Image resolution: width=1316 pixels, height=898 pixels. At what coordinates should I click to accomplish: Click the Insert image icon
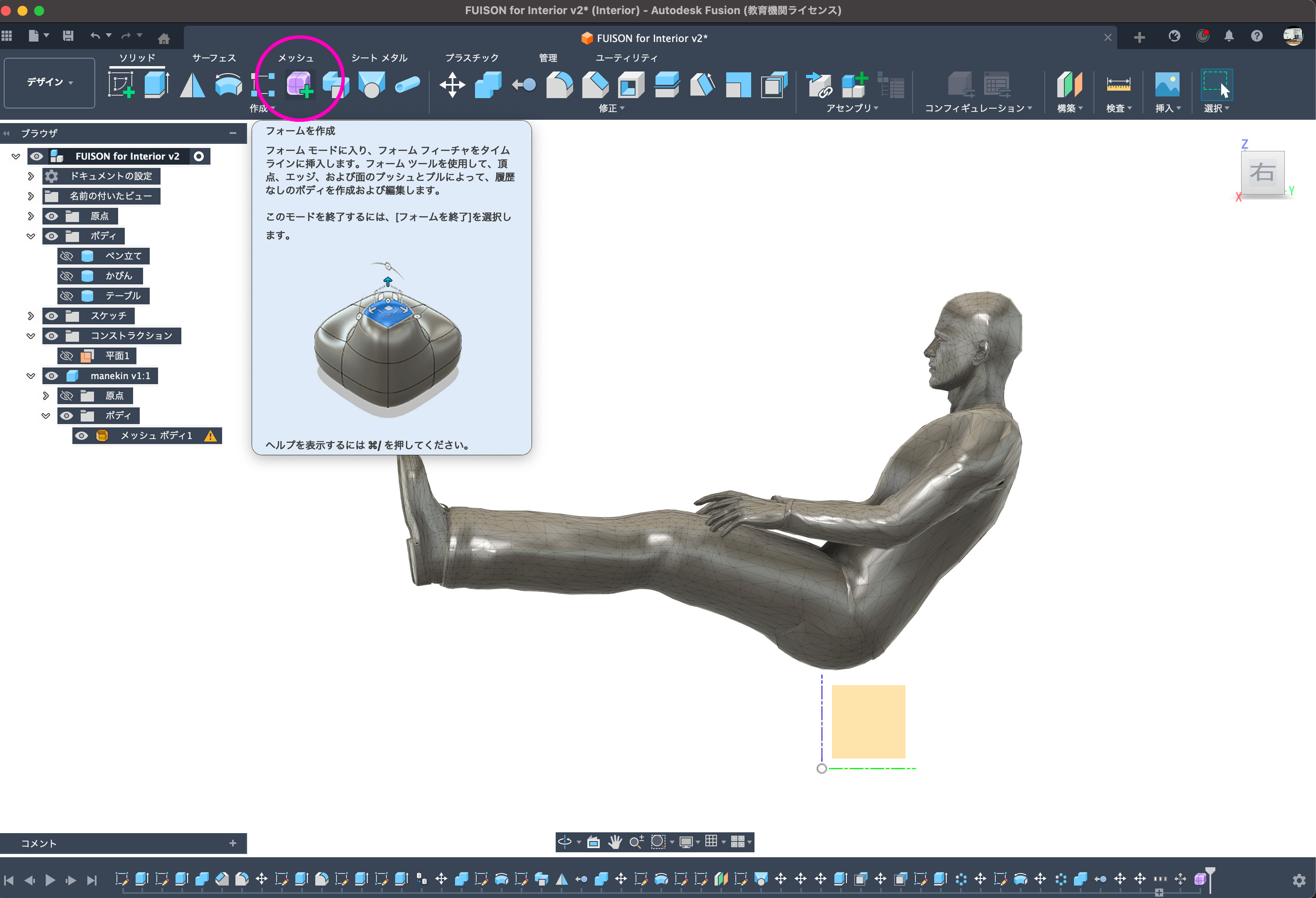point(1167,84)
